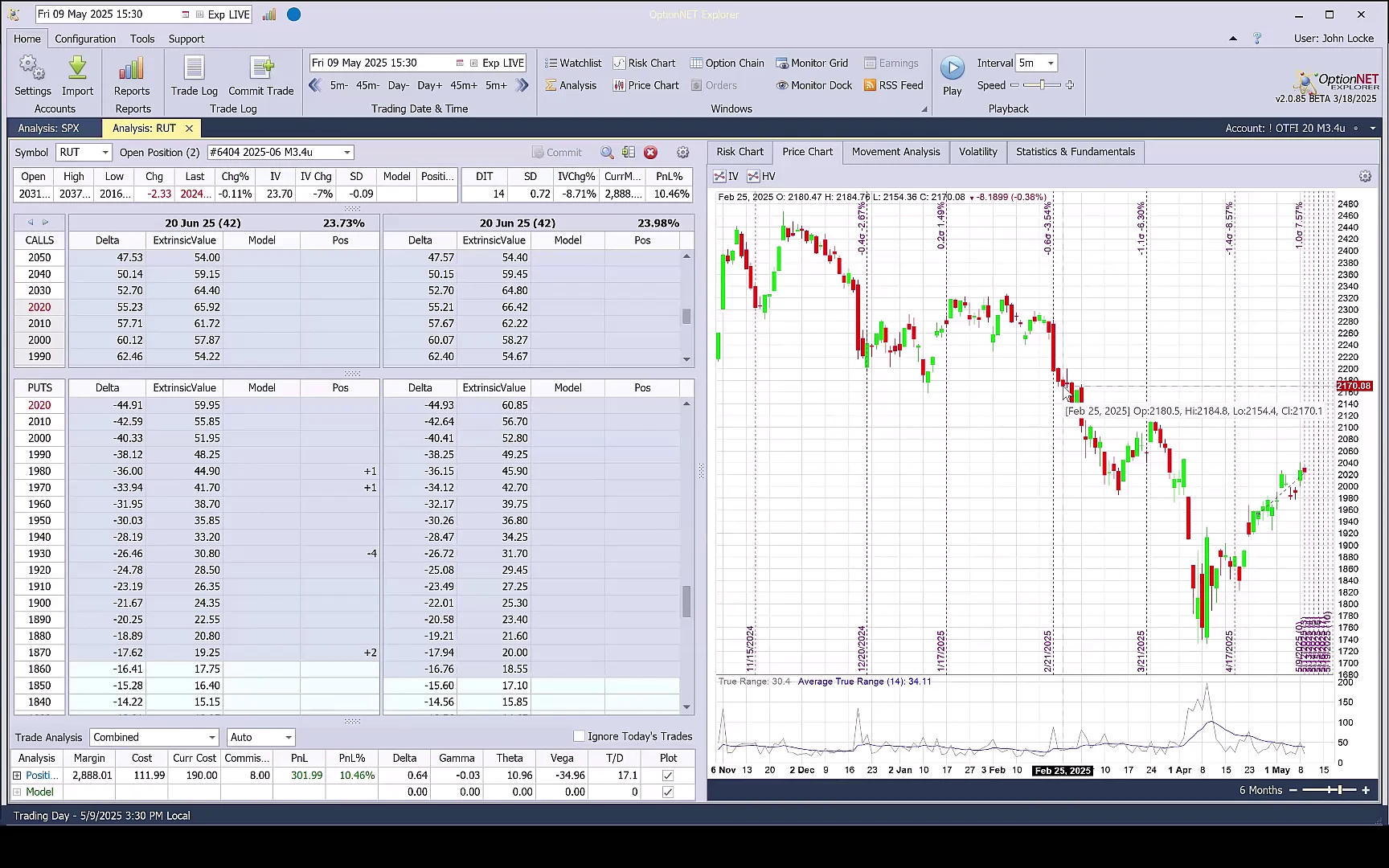This screenshot has width=1389, height=868.
Task: Click the magnifier search icon beside Commit
Action: point(607,153)
